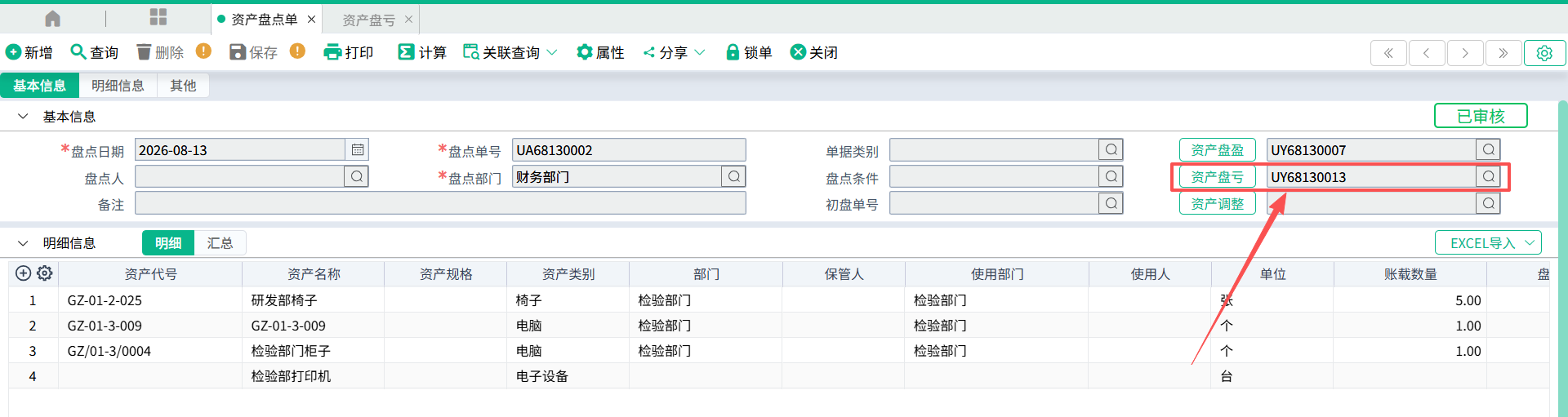Select the 资产盘点单 tab
Viewport: 1568px width, 417px height.
pyautogui.click(x=264, y=19)
